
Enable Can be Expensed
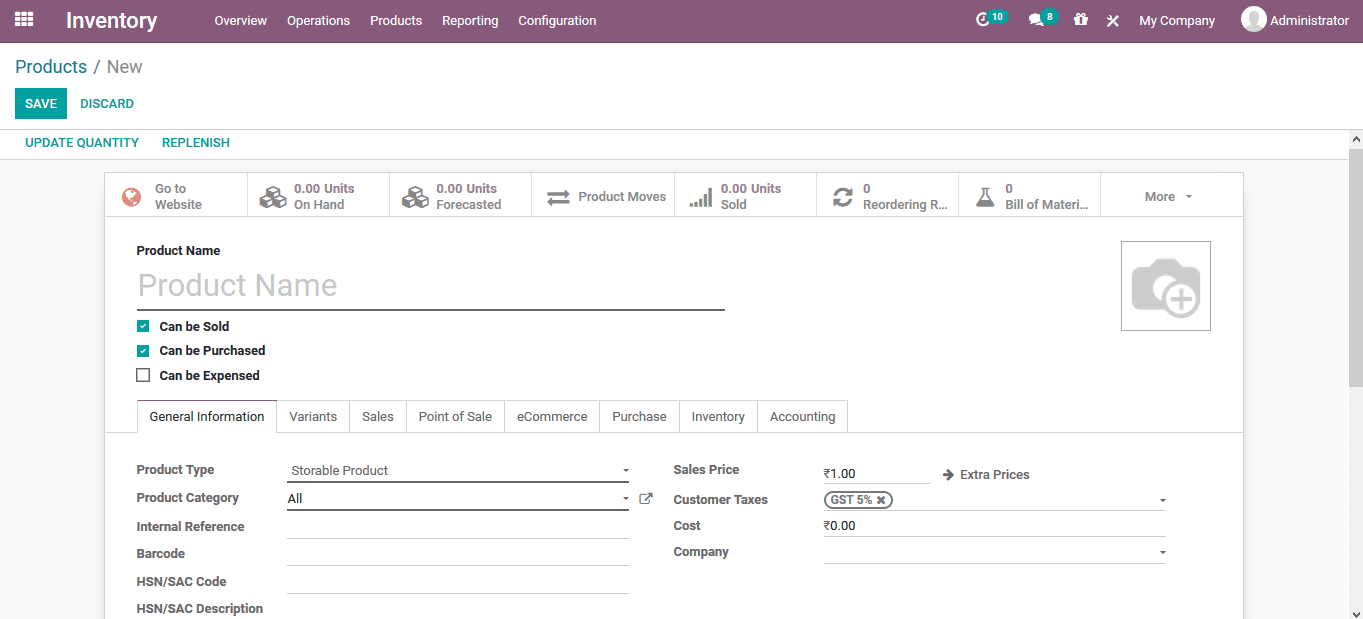click(143, 375)
